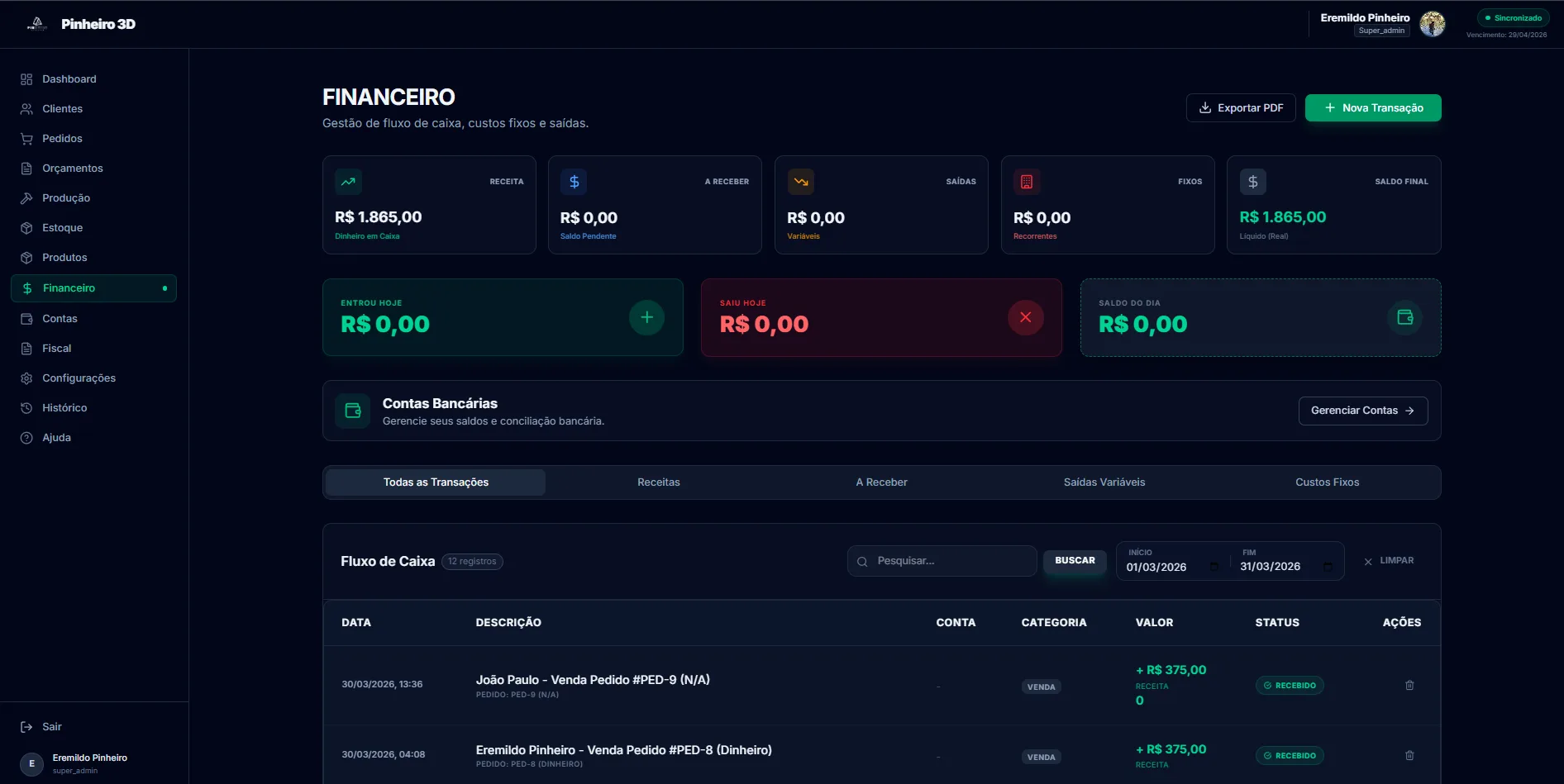Open the Início date calendar picker
1564x784 pixels.
[x=1214, y=567]
